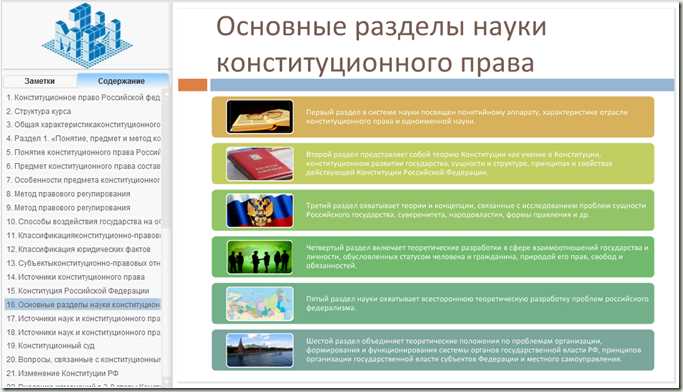Select highlighted item 16 Основные разделы науки
683x392 pixels.
pyautogui.click(x=83, y=304)
